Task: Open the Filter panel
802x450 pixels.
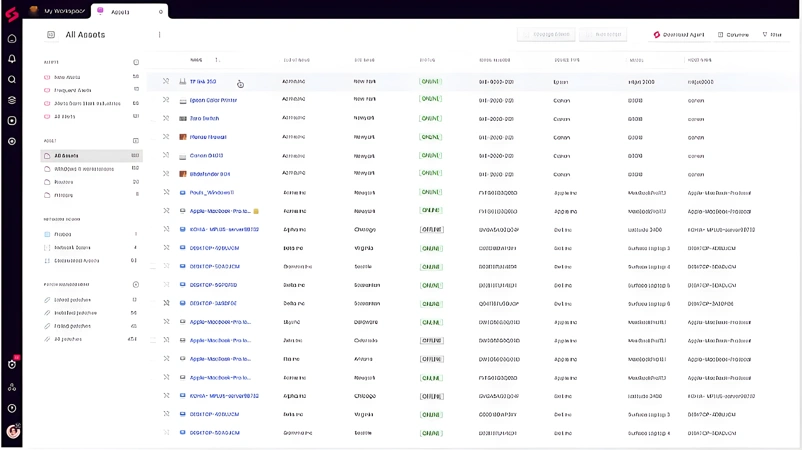Action: tap(772, 35)
